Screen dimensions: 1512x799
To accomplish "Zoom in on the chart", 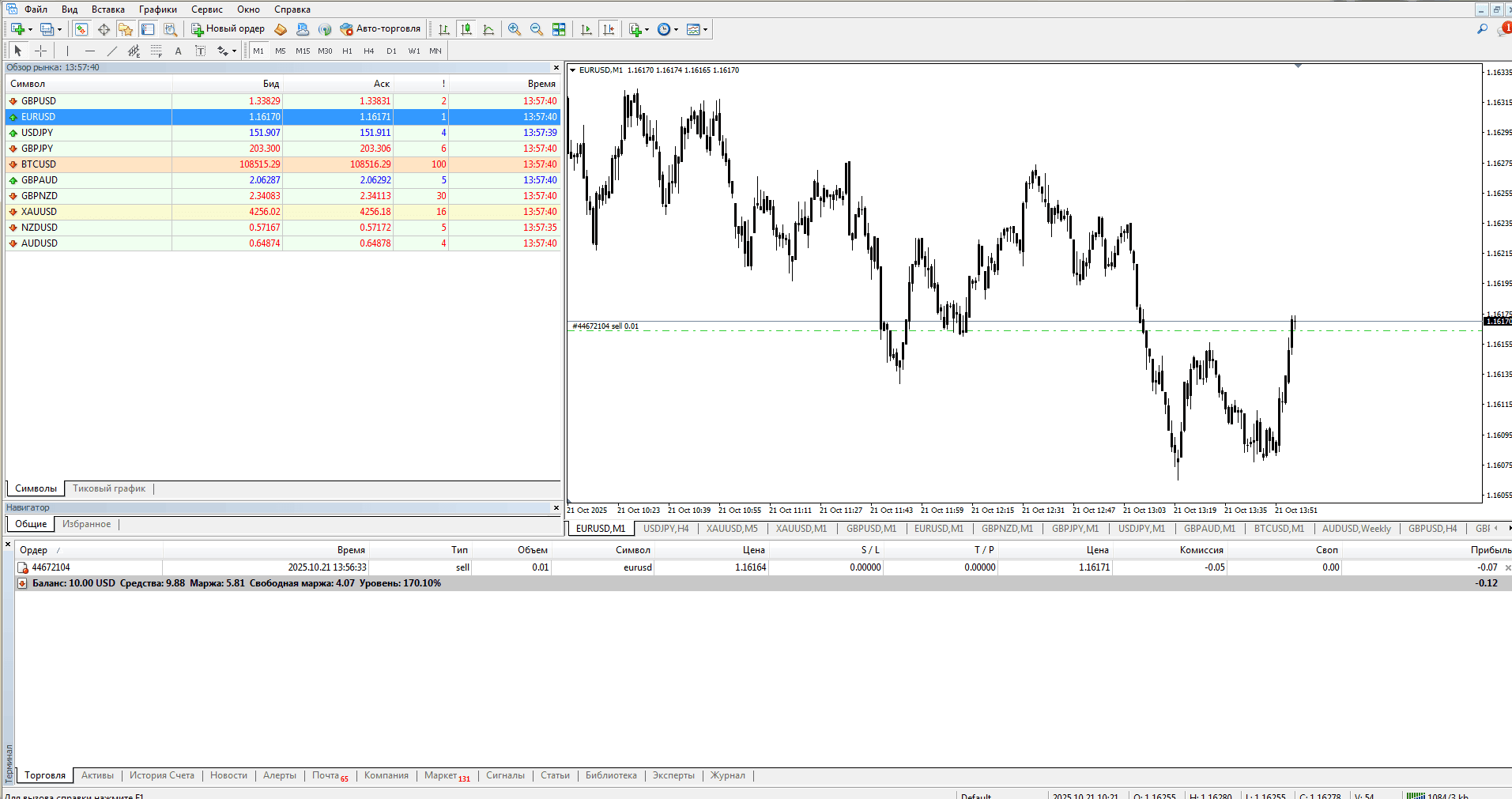I will pyautogui.click(x=515, y=29).
